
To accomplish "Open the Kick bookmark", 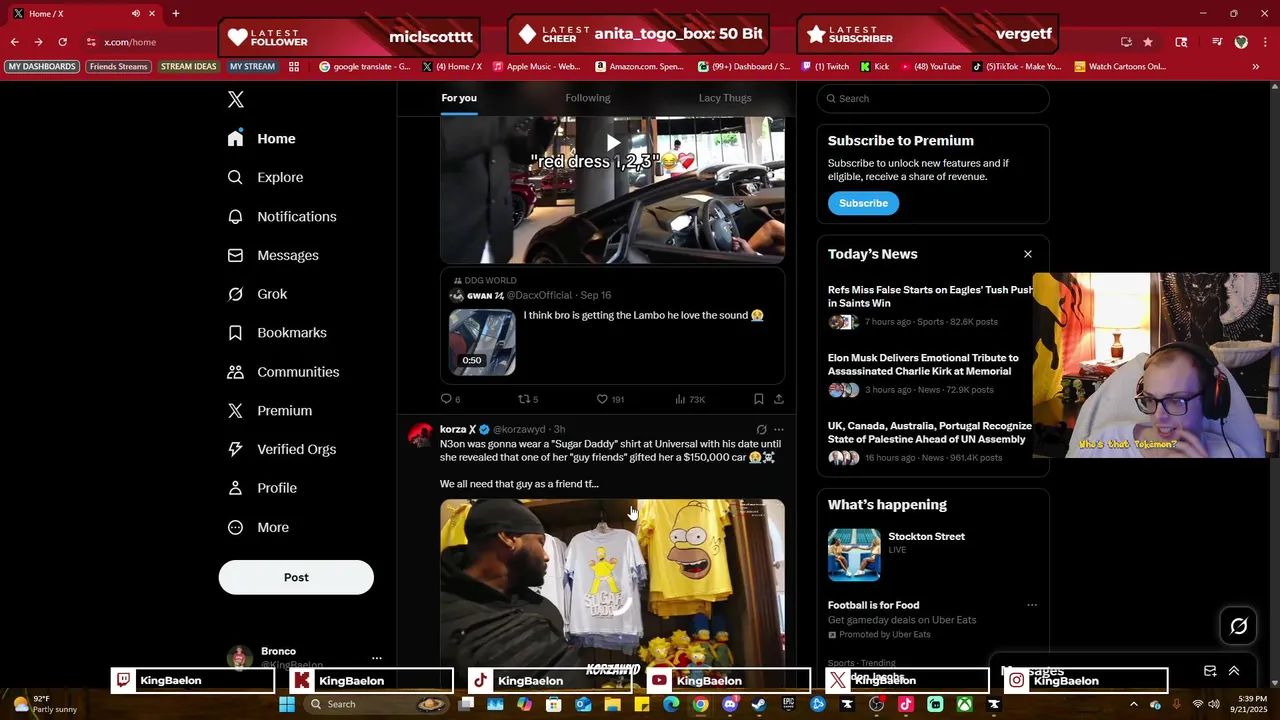I will 875,67.
